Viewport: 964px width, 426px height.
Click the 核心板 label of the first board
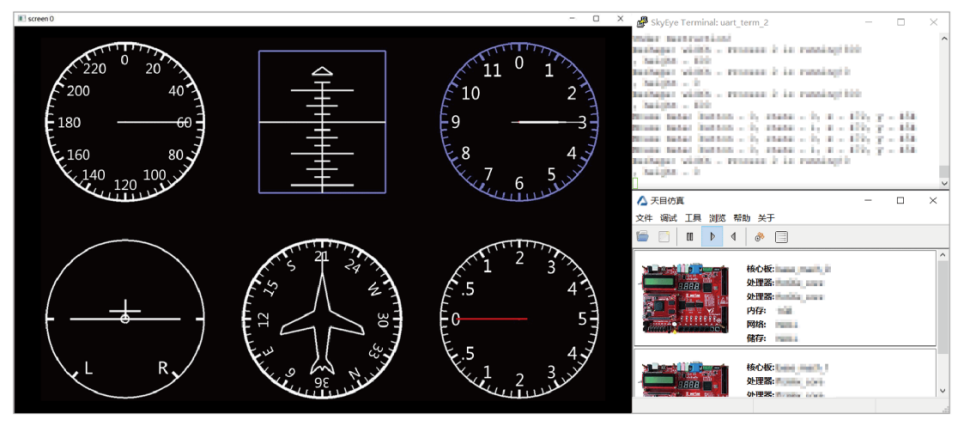(760, 269)
